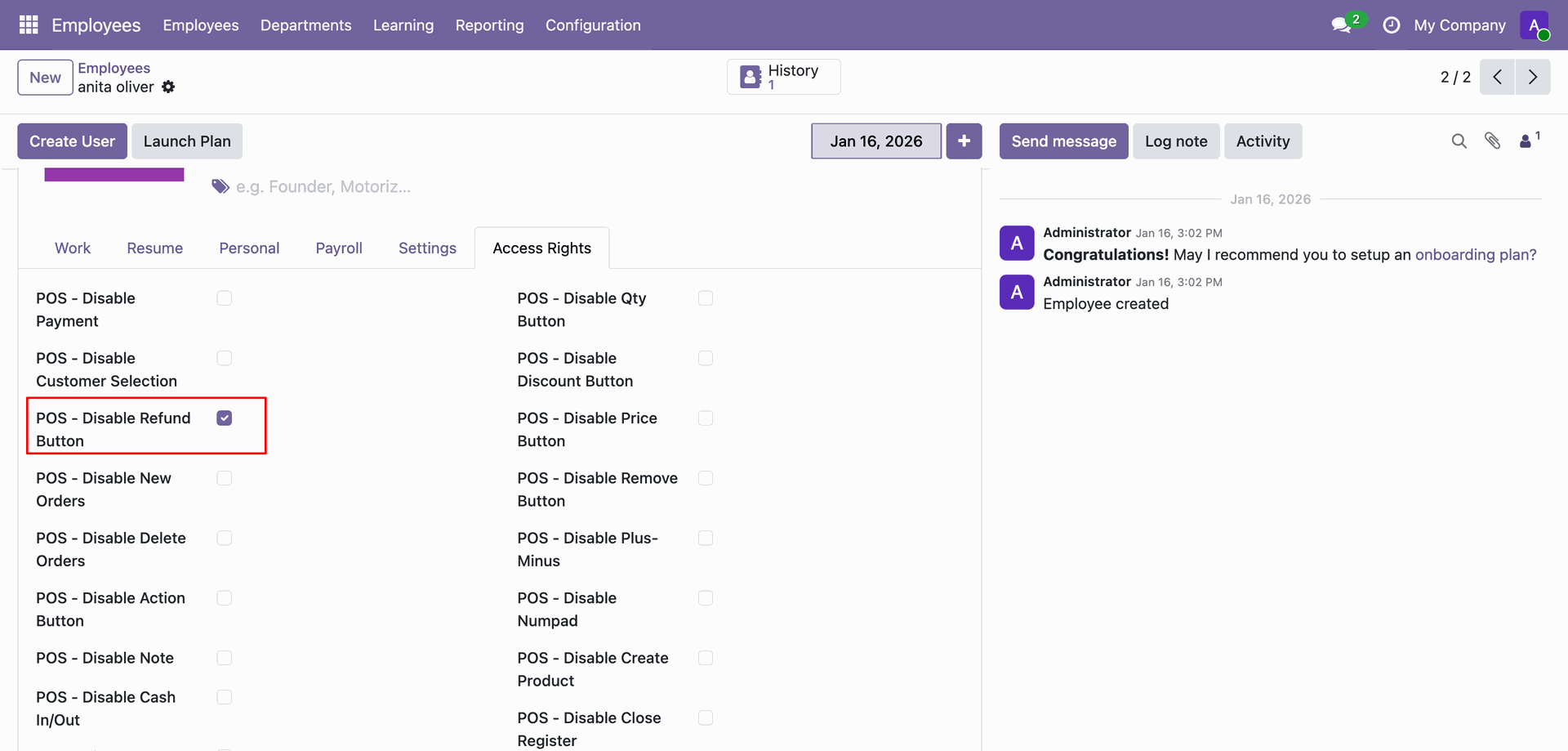Enable POS - Disable Payment checkbox
1568x751 pixels.
pyautogui.click(x=225, y=298)
